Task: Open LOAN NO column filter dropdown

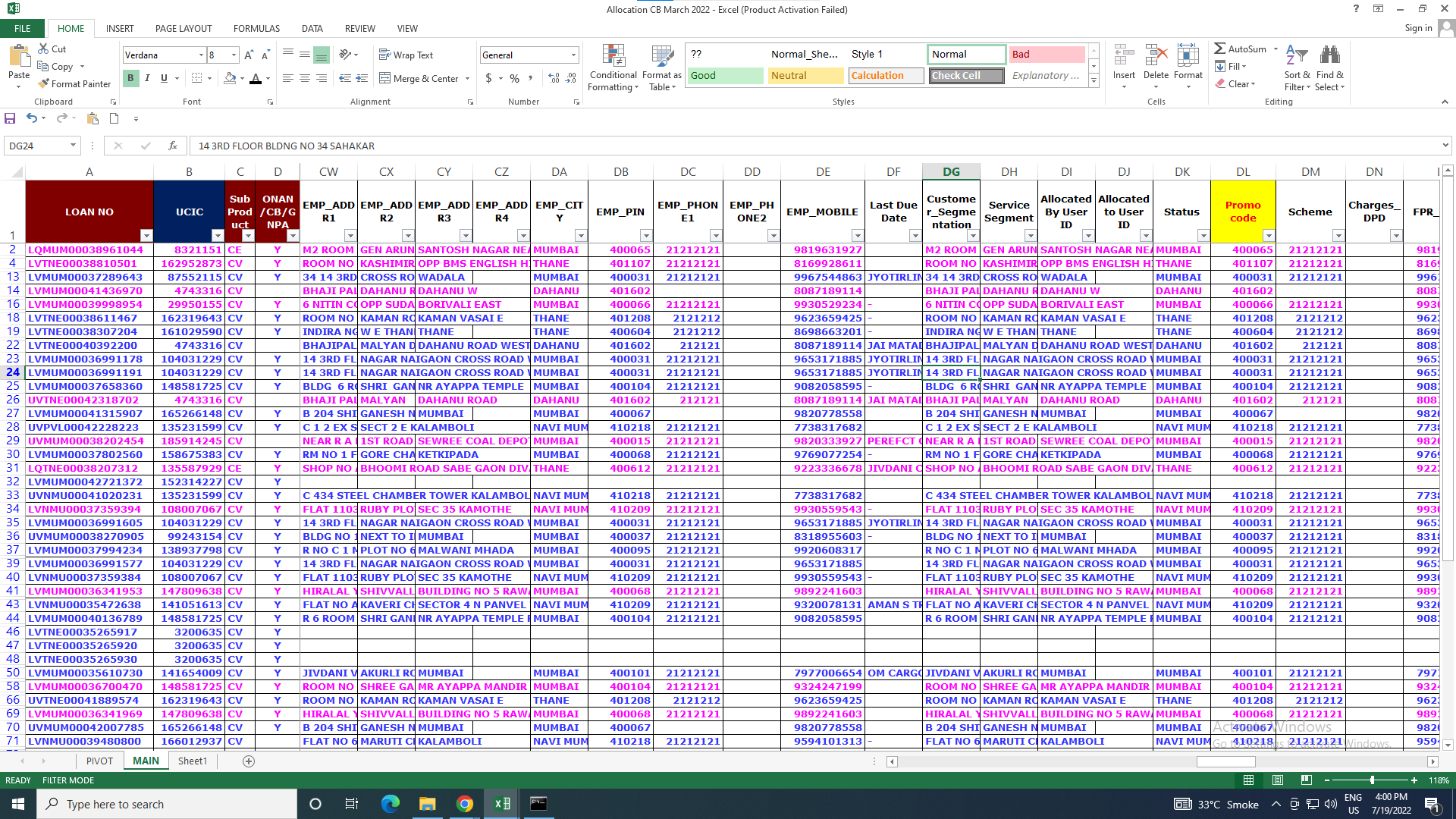Action: coord(146,236)
